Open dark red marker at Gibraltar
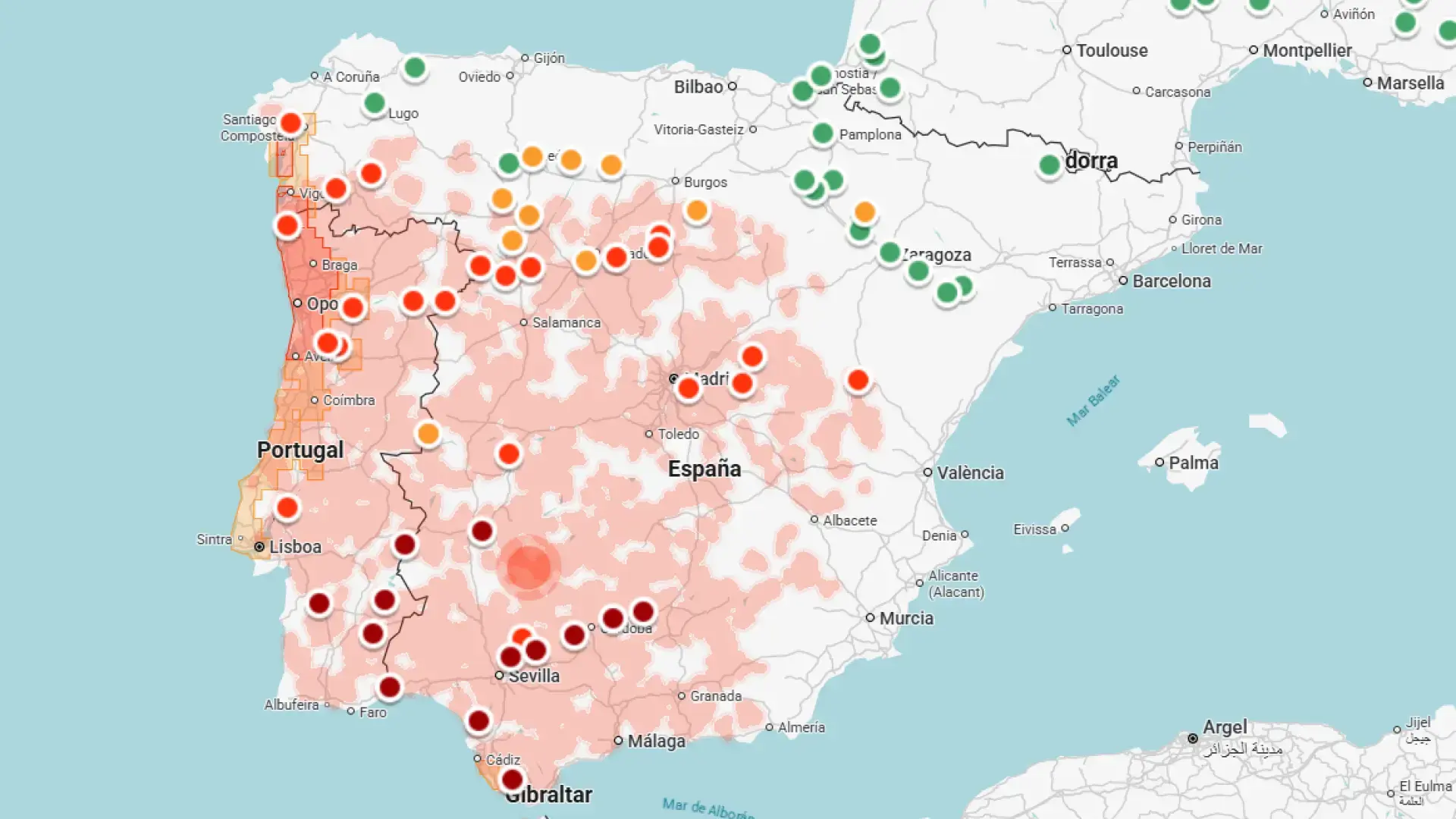1456x819 pixels. point(512,779)
